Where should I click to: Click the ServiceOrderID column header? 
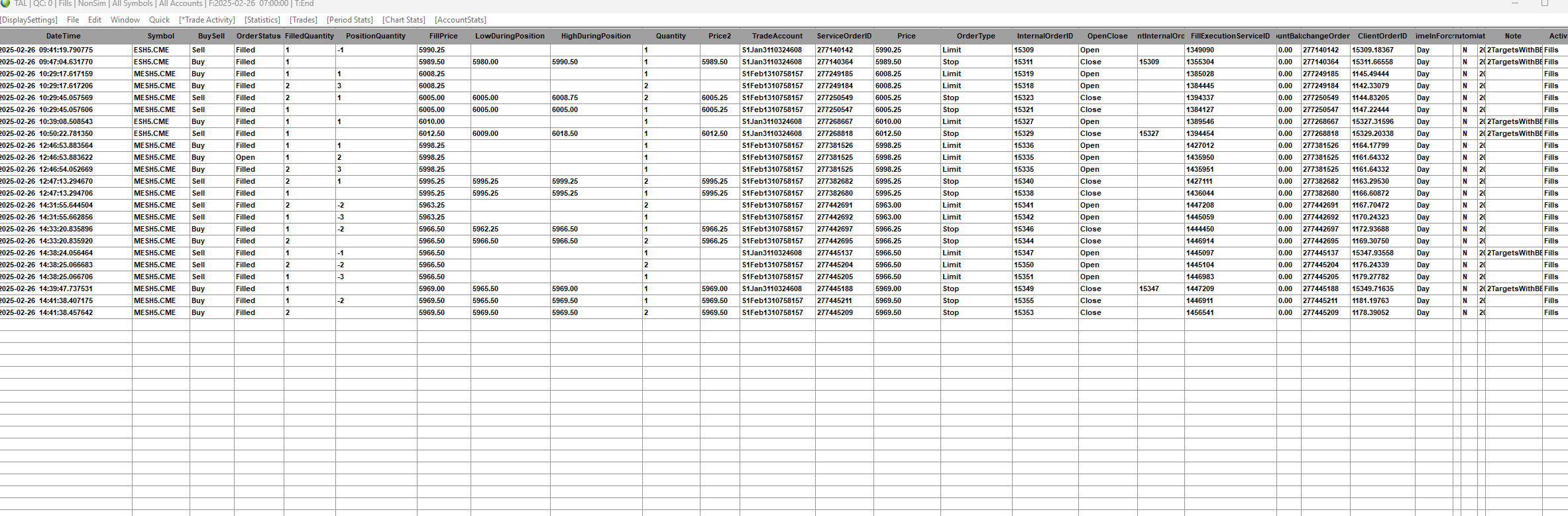844,36
